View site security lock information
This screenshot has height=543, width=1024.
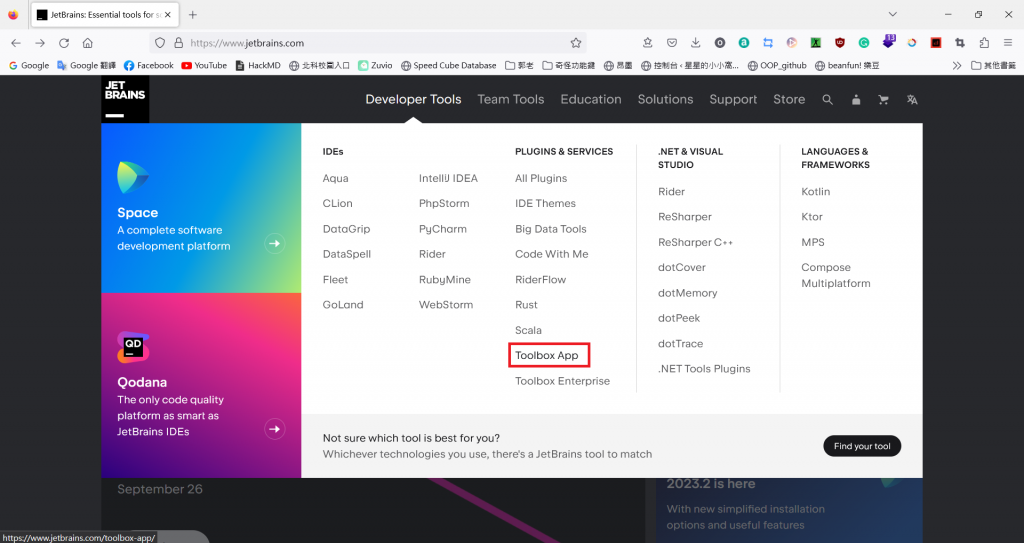point(178,43)
